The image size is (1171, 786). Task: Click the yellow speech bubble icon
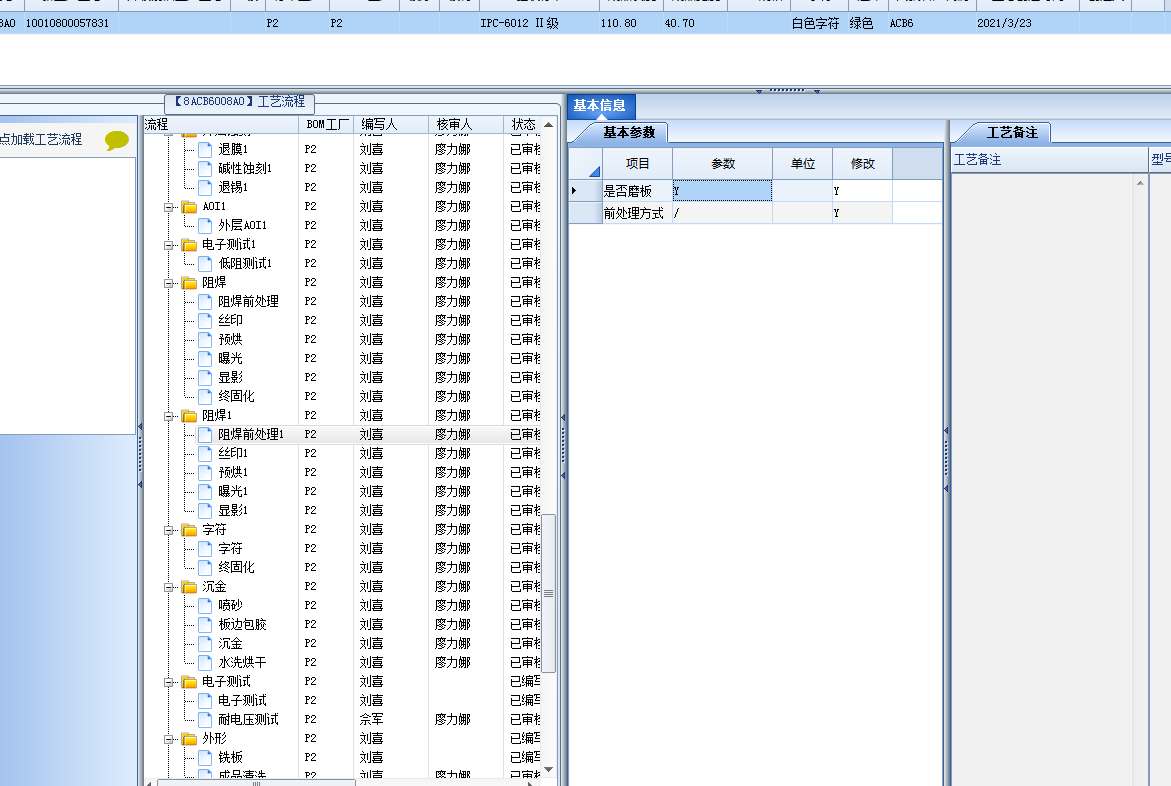click(117, 140)
